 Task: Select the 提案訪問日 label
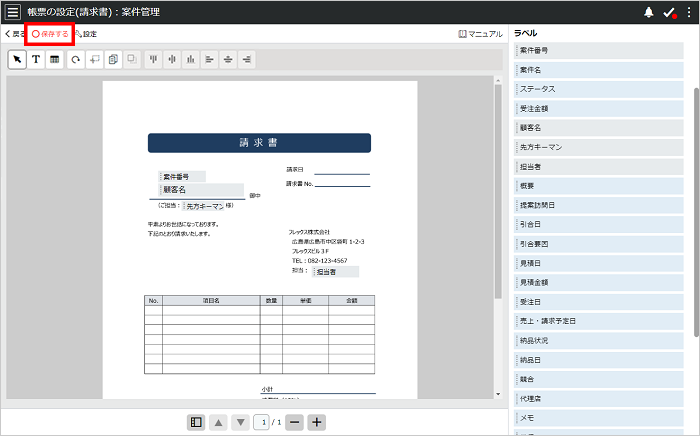click(599, 205)
